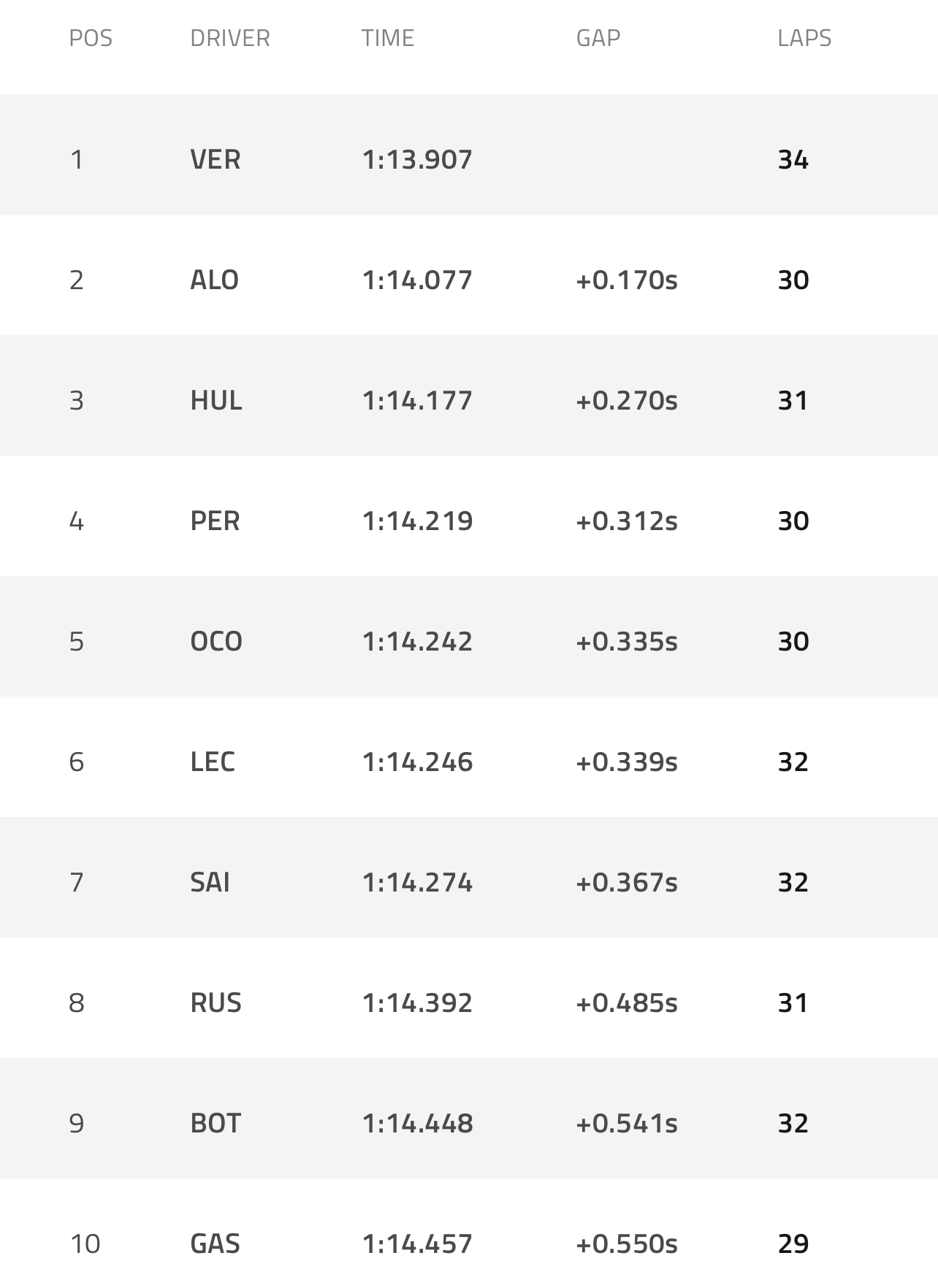Open driver LEC's entry
Image resolution: width=938 pixels, height=1288 pixels.
tap(212, 762)
